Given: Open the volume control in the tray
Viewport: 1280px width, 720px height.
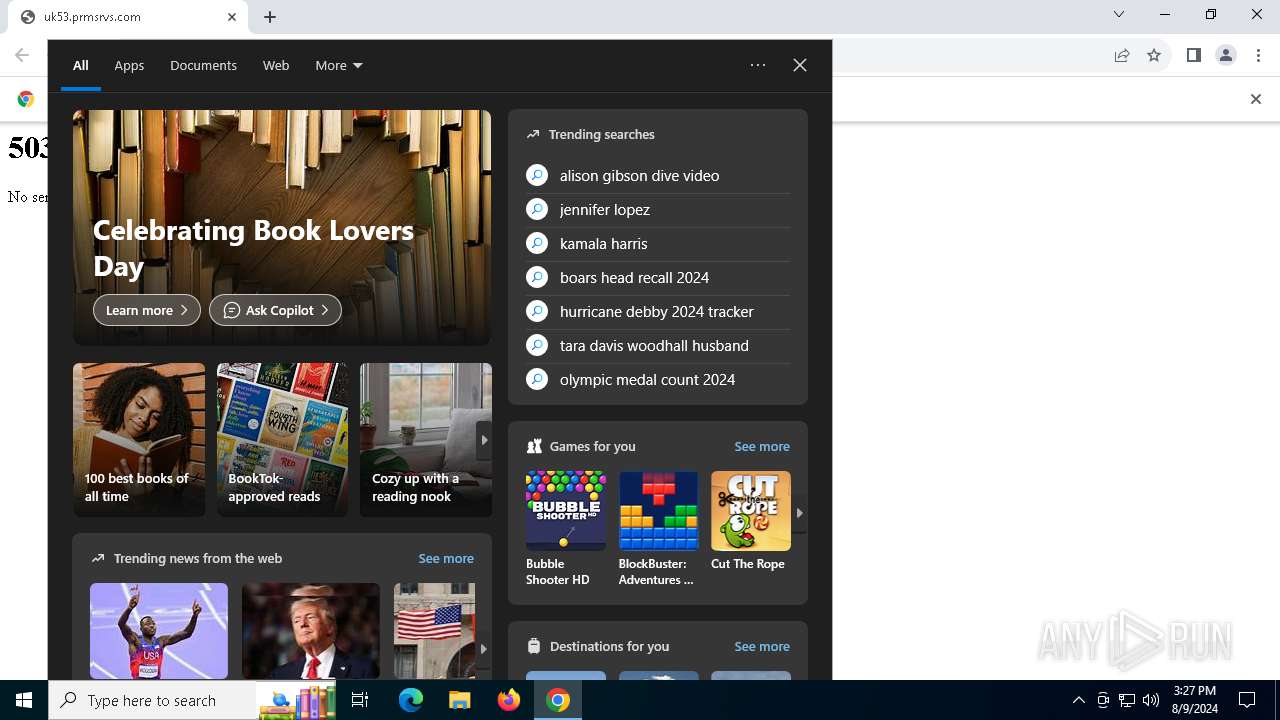Looking at the screenshot, I should (1151, 700).
